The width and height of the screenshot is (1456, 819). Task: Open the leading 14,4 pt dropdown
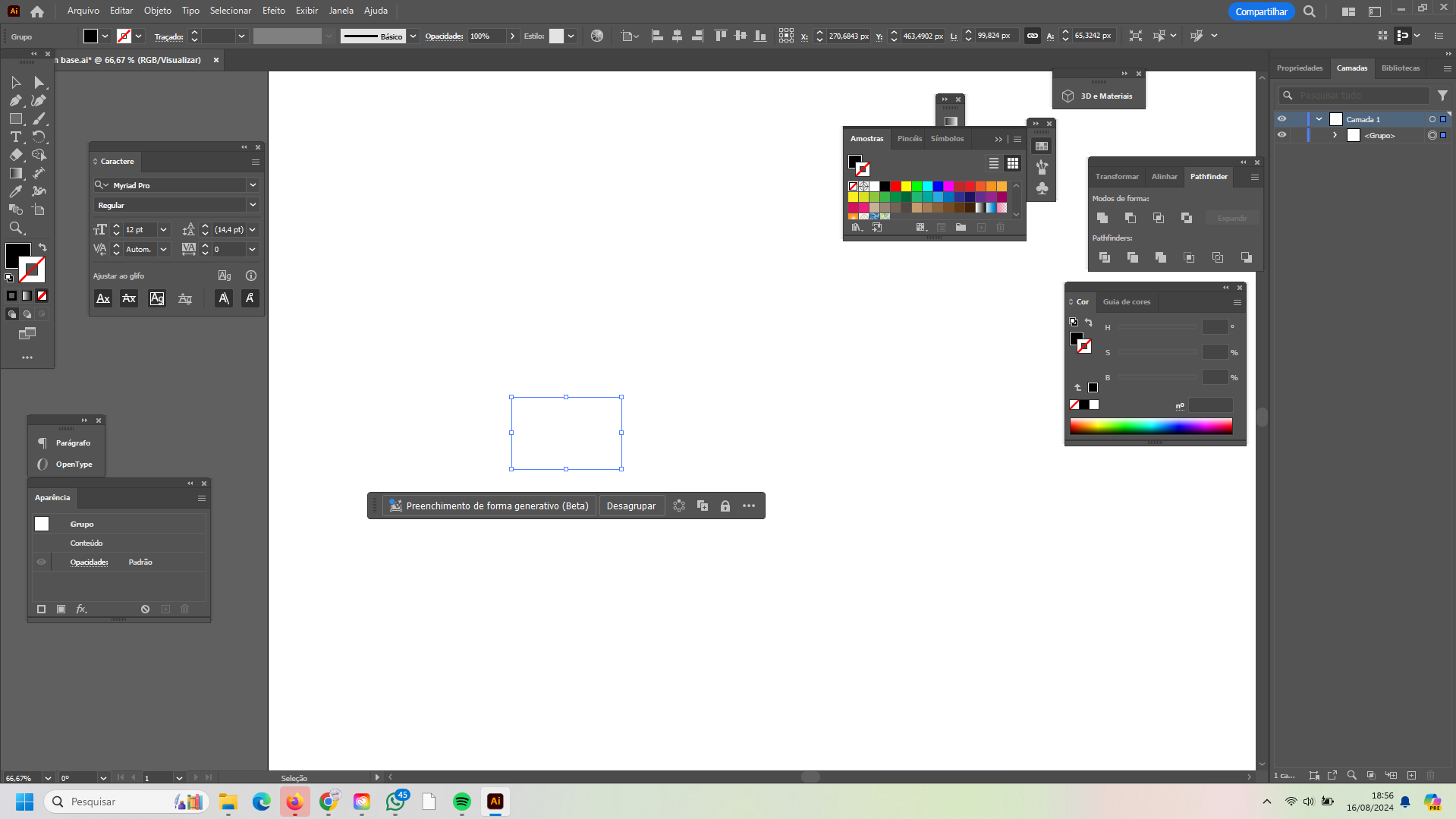coord(253,229)
